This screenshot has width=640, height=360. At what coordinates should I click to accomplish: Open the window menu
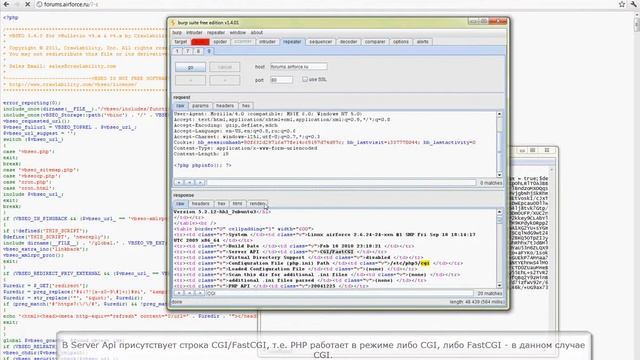238,33
